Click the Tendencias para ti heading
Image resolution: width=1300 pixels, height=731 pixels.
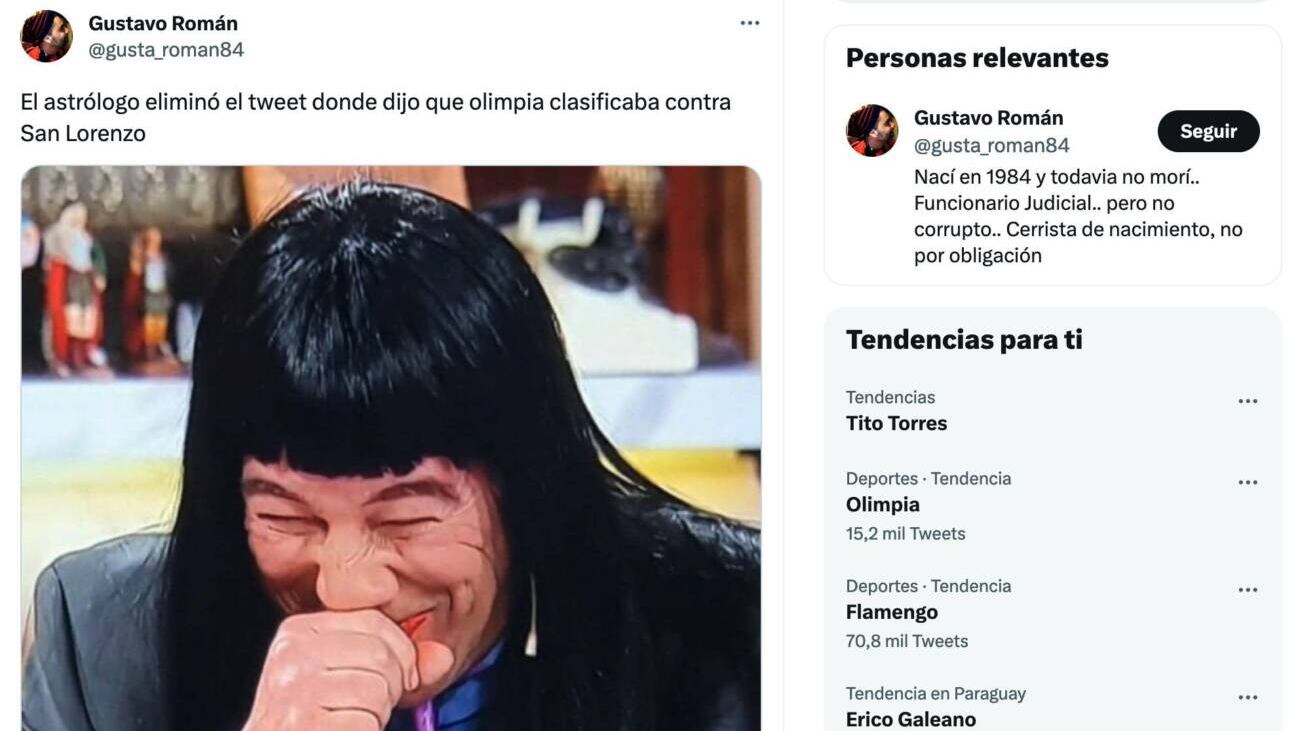click(x=964, y=340)
